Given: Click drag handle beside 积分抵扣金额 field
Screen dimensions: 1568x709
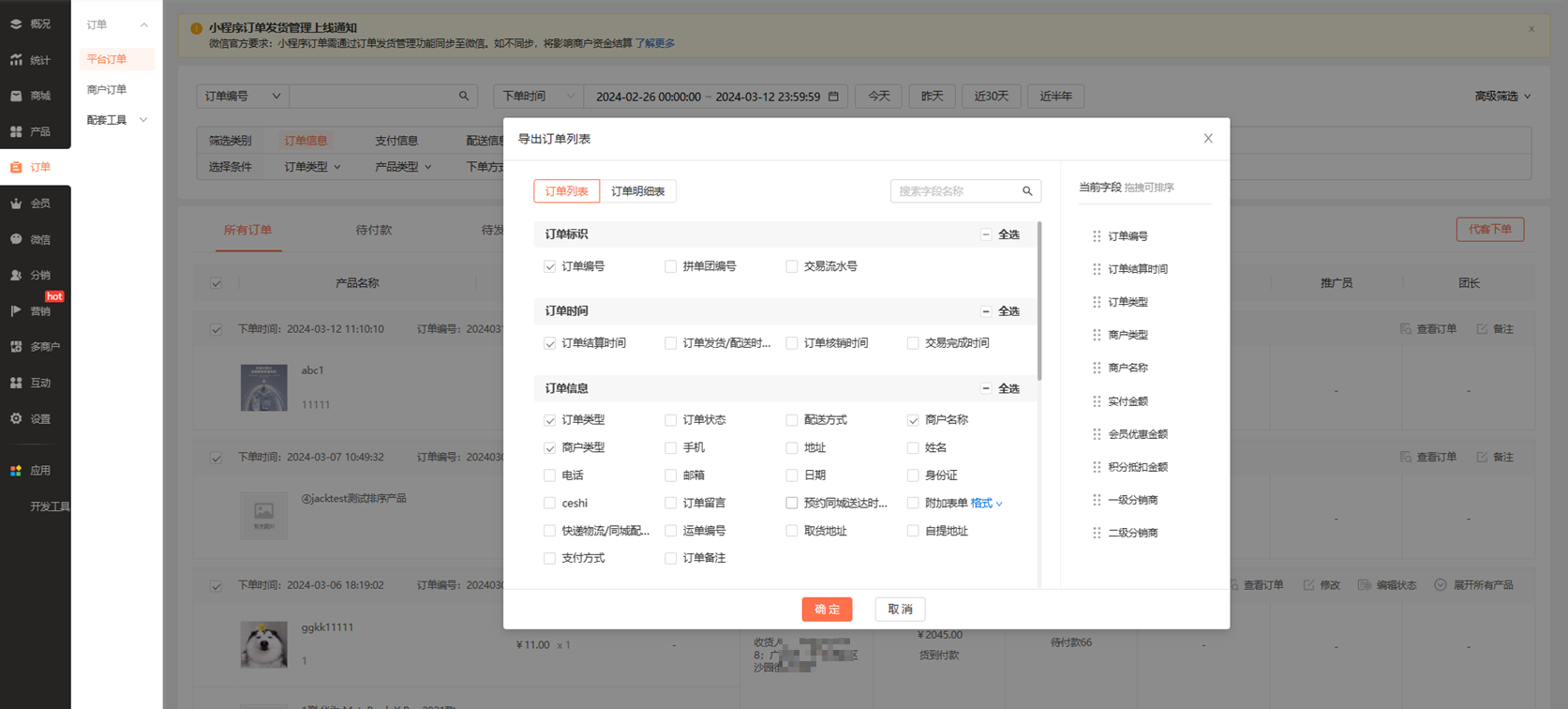Looking at the screenshot, I should (1097, 467).
